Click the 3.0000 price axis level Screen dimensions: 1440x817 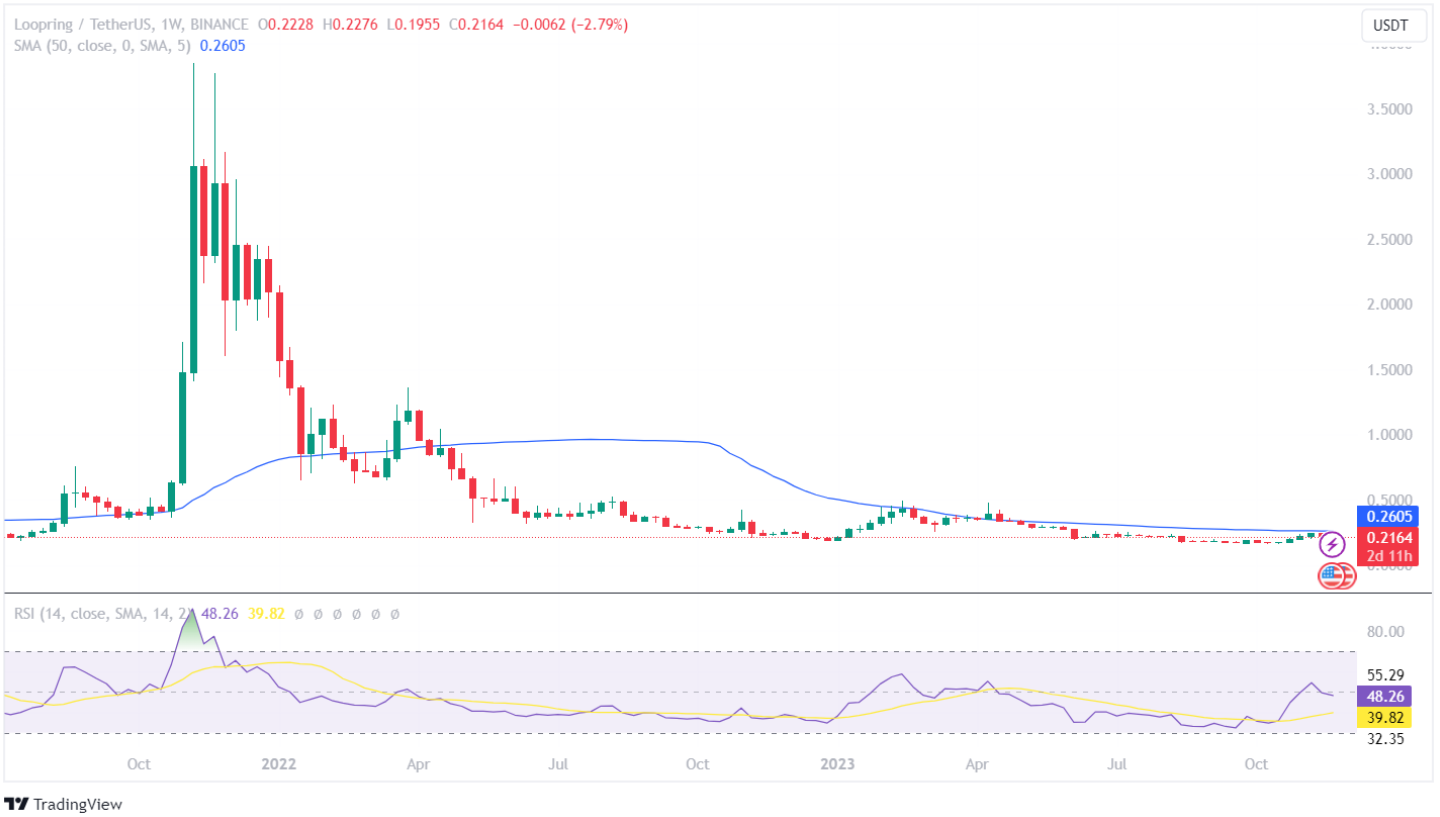pyautogui.click(x=1390, y=174)
